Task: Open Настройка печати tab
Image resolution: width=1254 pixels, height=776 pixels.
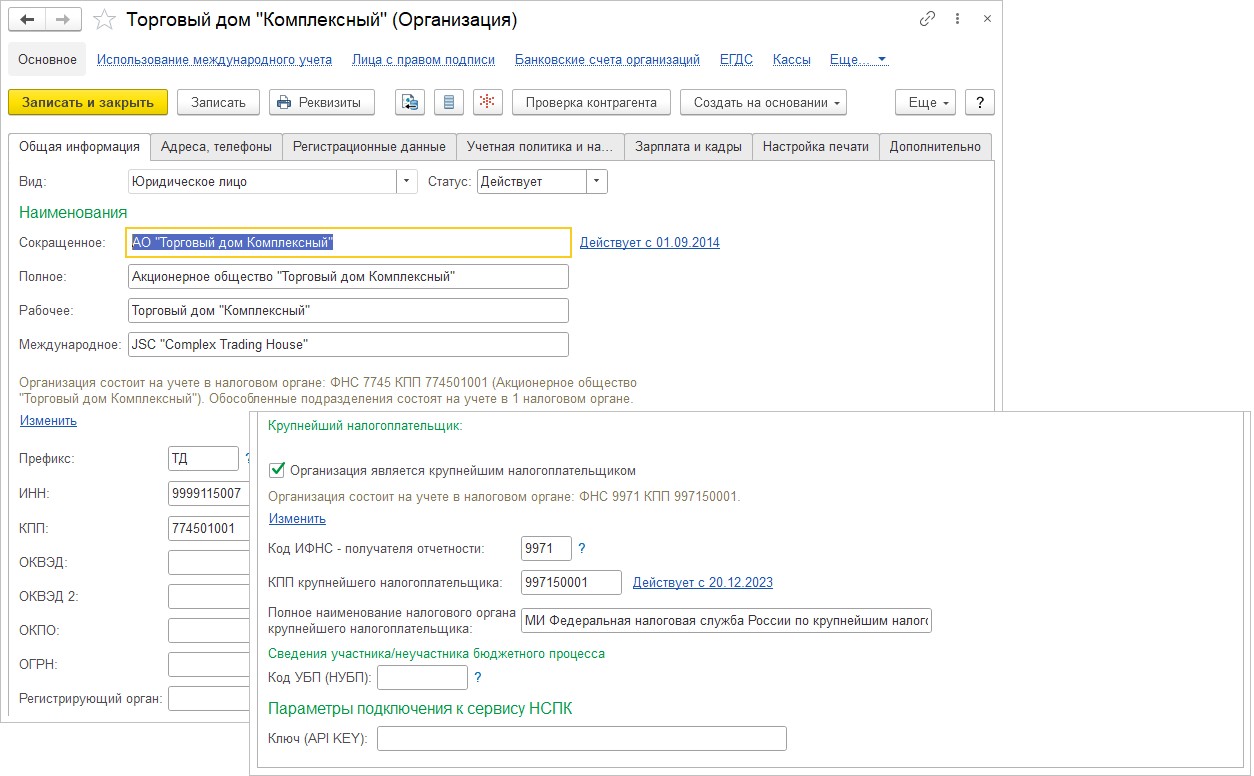Action: tap(815, 146)
